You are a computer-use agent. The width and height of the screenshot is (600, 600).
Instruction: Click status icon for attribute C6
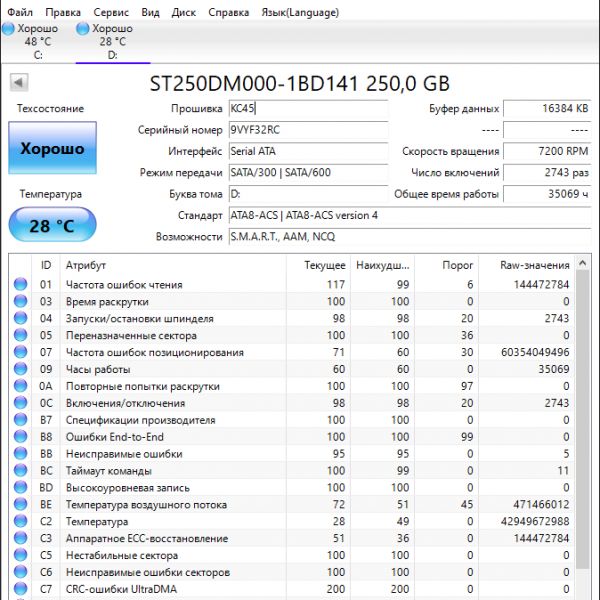(x=20, y=572)
